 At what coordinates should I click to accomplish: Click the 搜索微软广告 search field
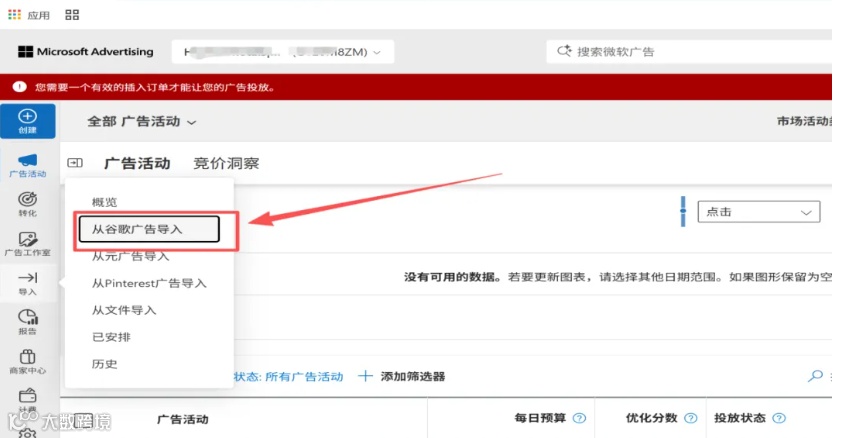pyautogui.click(x=689, y=52)
